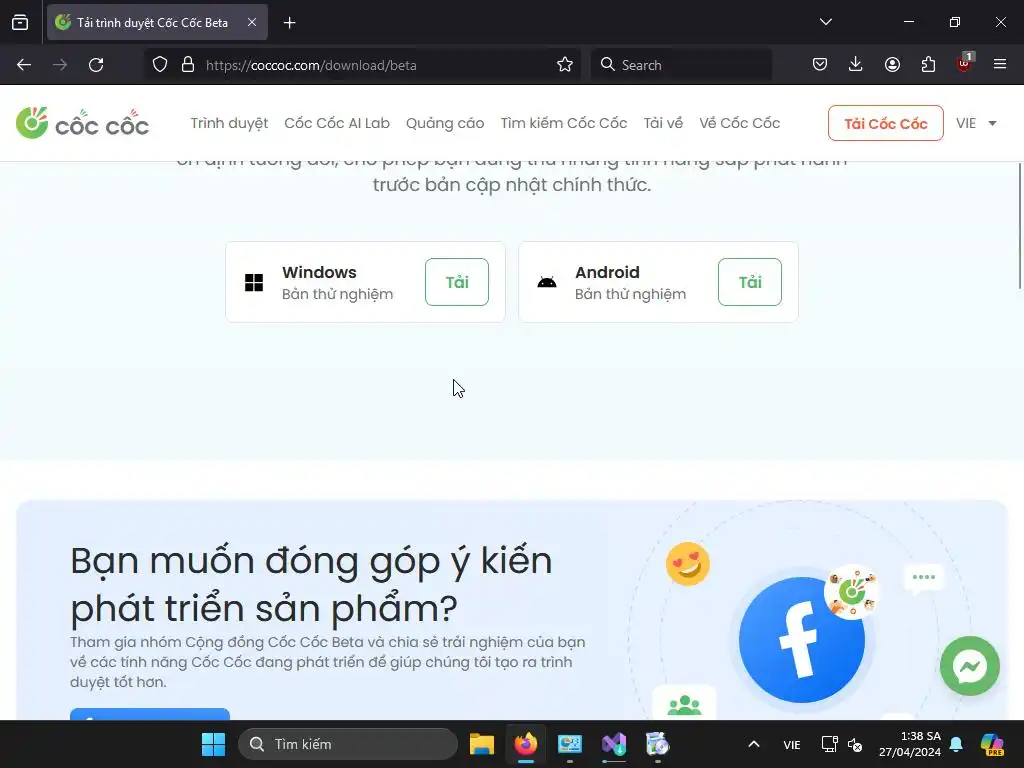Select the address bar URL
This screenshot has height=768, width=1024.
311,65
